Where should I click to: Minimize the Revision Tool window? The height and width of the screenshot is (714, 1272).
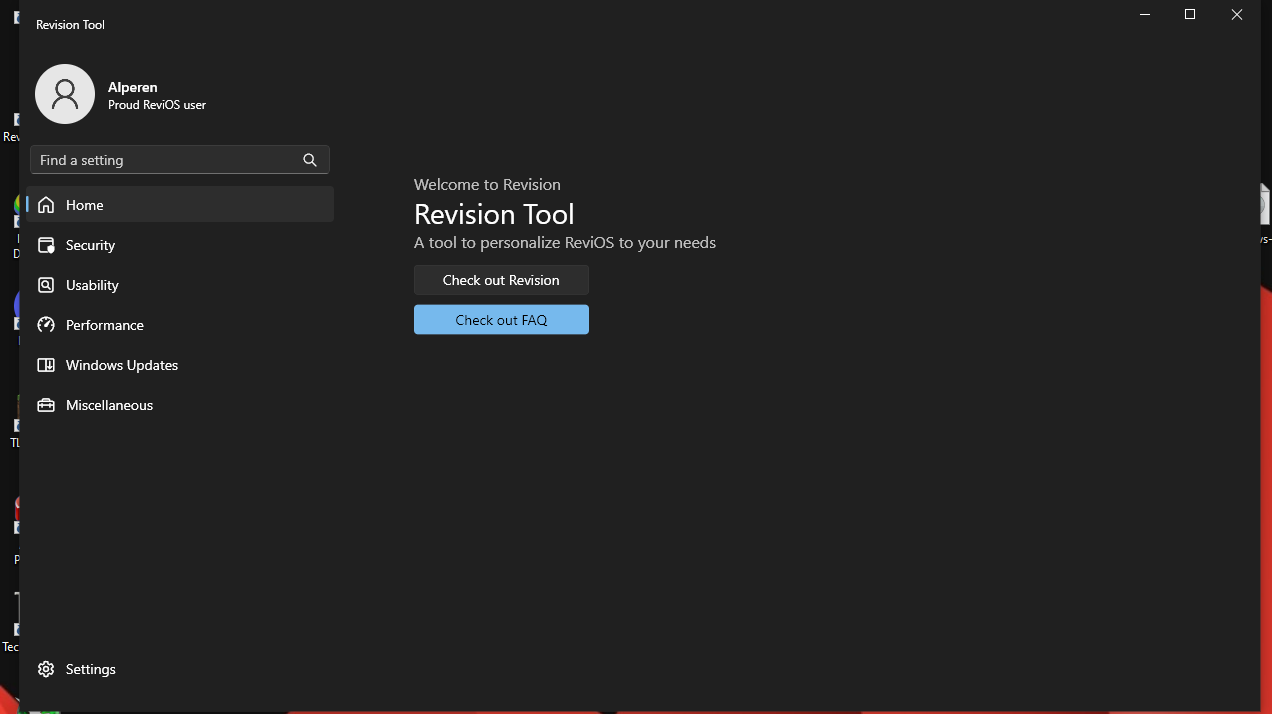pyautogui.click(x=1144, y=14)
